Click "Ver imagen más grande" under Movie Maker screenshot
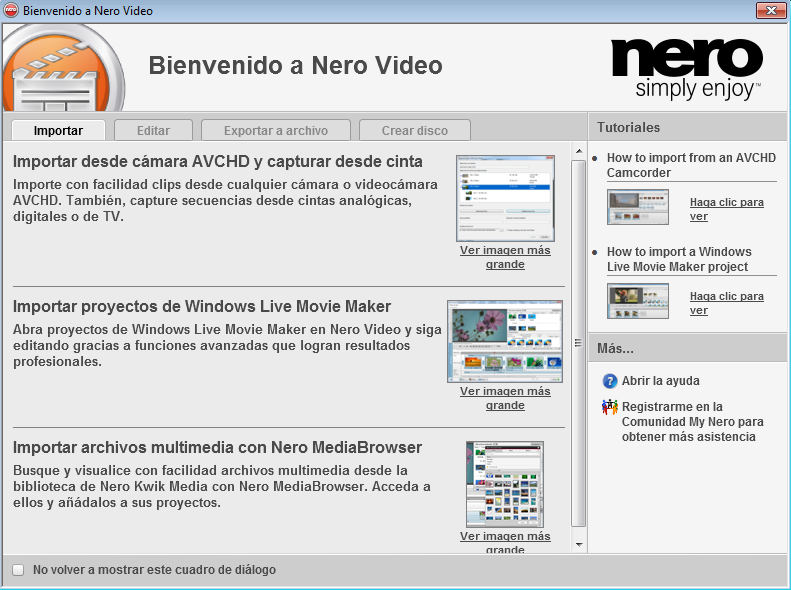The image size is (791, 590). pyautogui.click(x=505, y=398)
